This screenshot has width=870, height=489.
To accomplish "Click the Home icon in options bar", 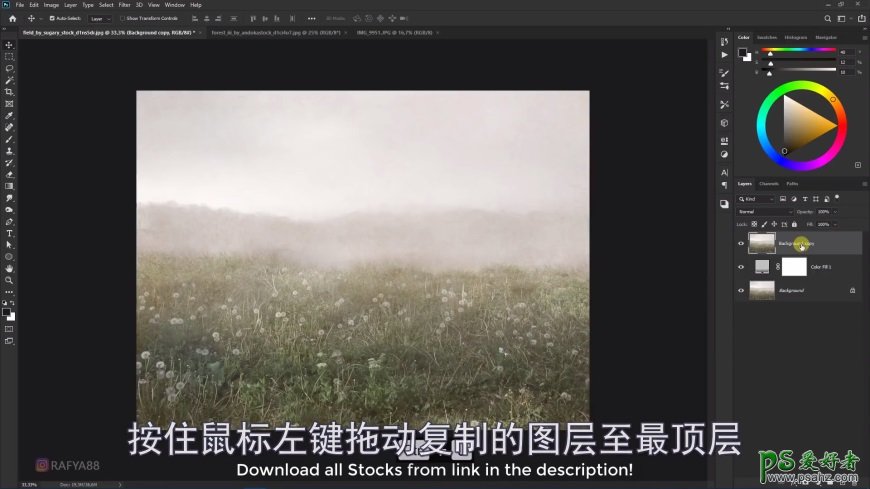I will coord(12,18).
